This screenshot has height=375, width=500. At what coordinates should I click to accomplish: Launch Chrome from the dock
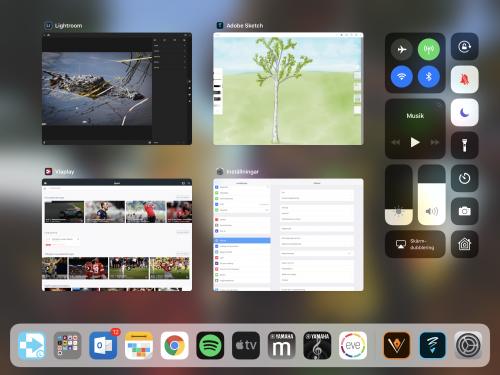pos(174,345)
